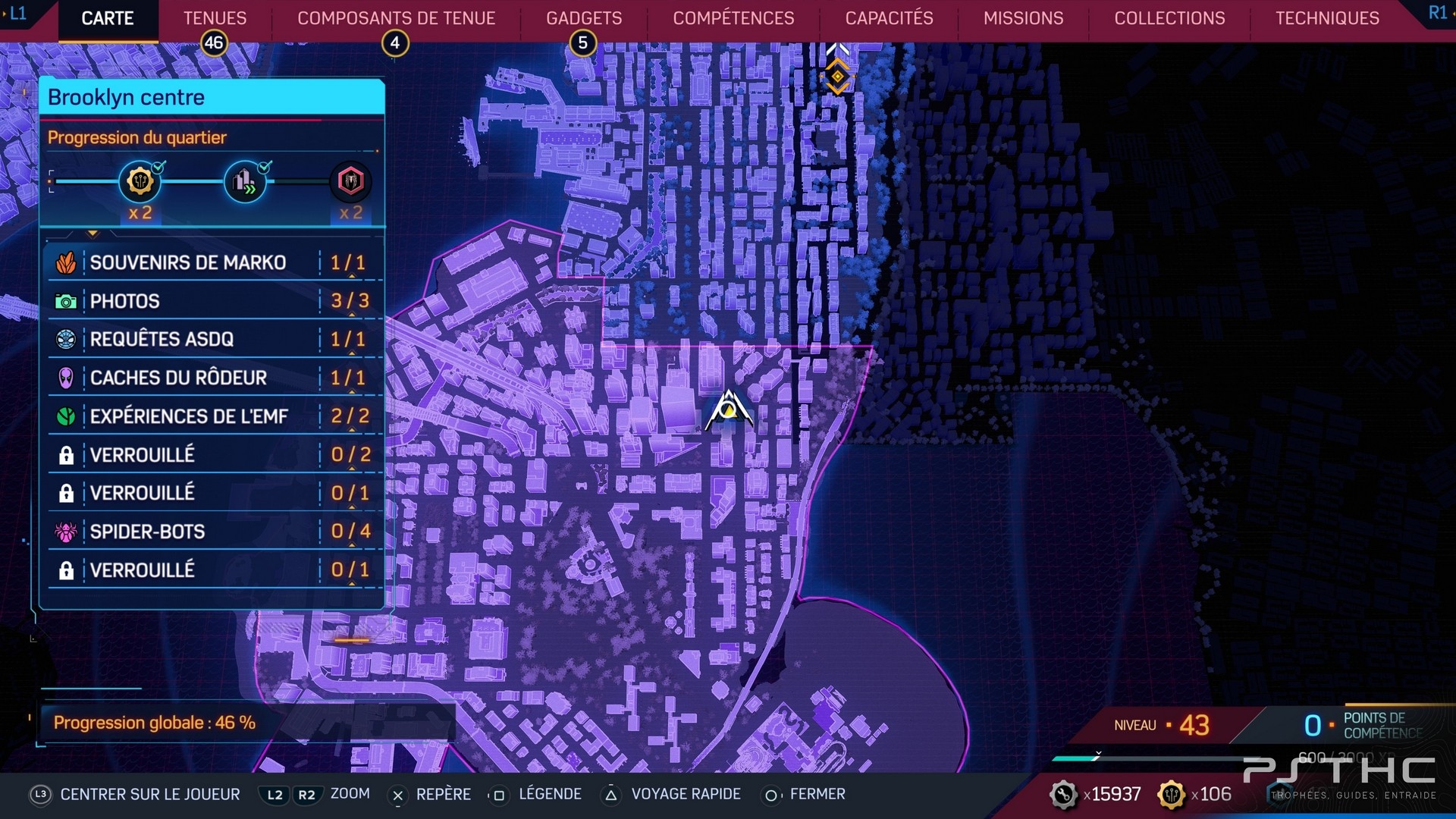Open the COMPOSANTS DE TENUE tab
This screenshot has height=819, width=1456.
click(396, 18)
